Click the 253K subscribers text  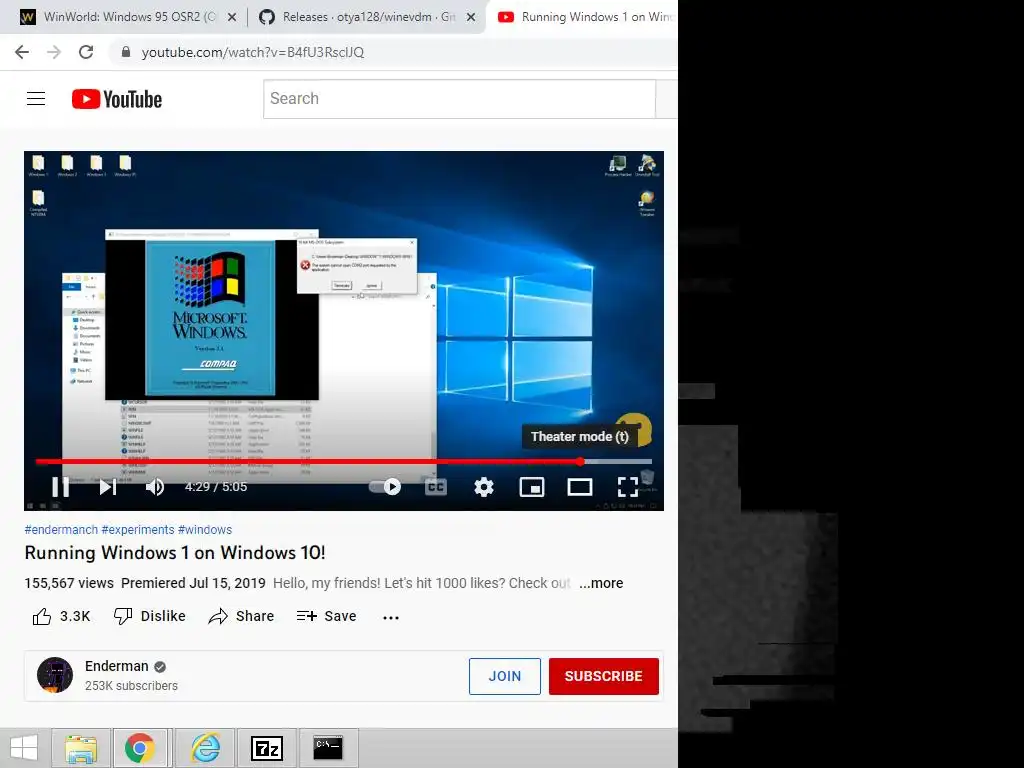[x=131, y=686]
